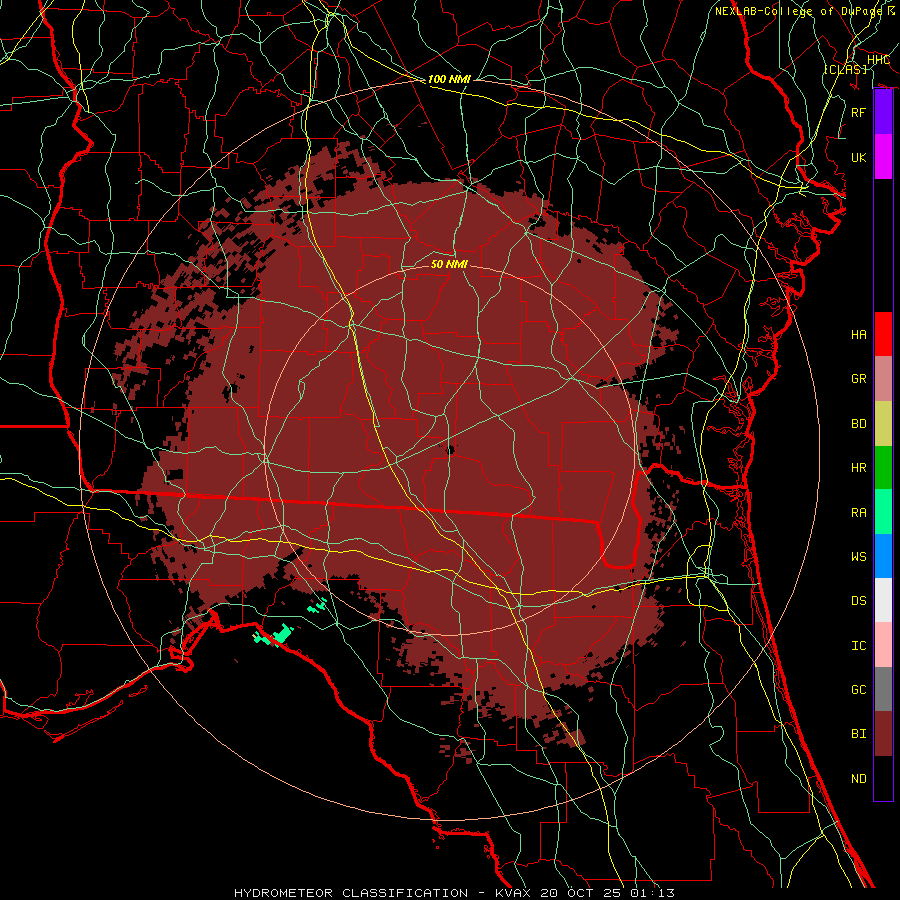Click the 50 NMI range ring label
Screen dimensions: 900x900
pos(449,264)
